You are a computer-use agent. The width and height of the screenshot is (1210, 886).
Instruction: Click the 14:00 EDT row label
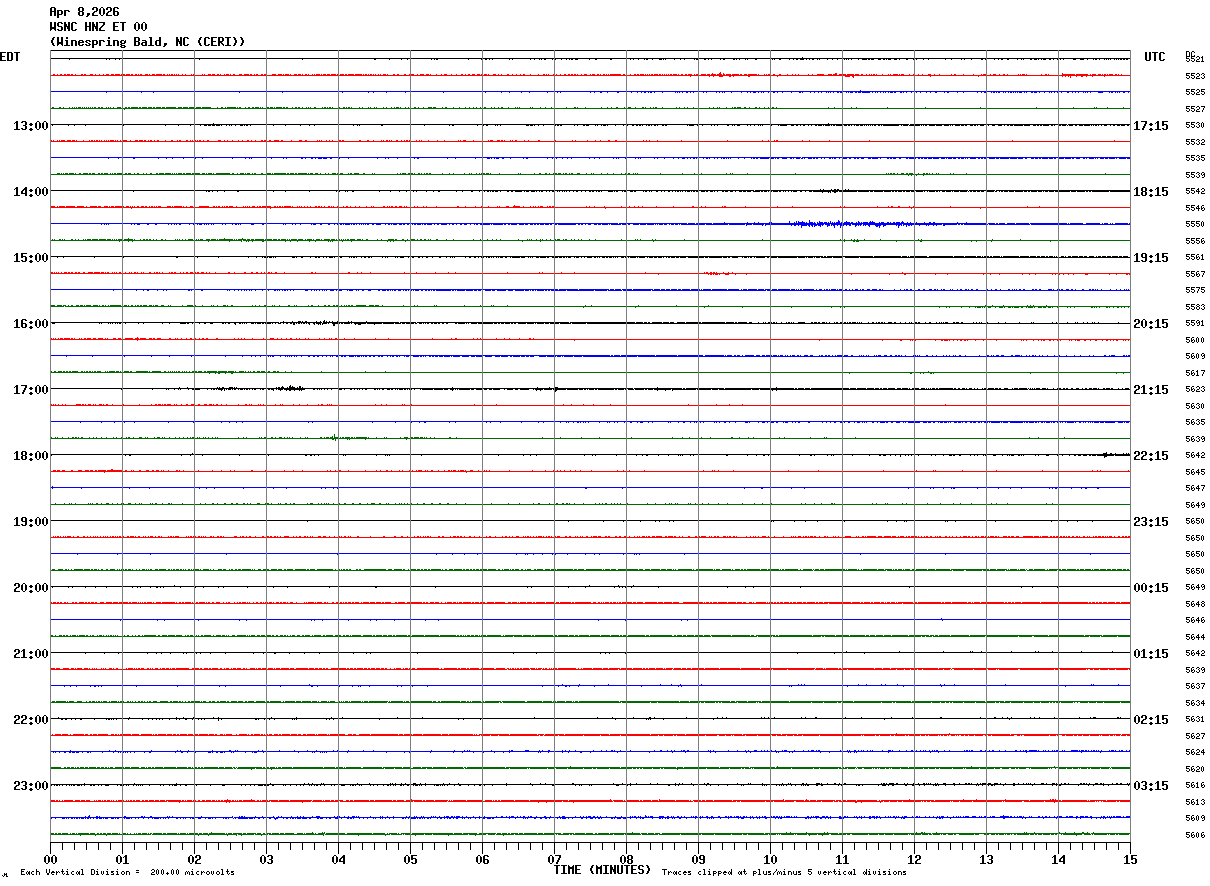pos(30,191)
